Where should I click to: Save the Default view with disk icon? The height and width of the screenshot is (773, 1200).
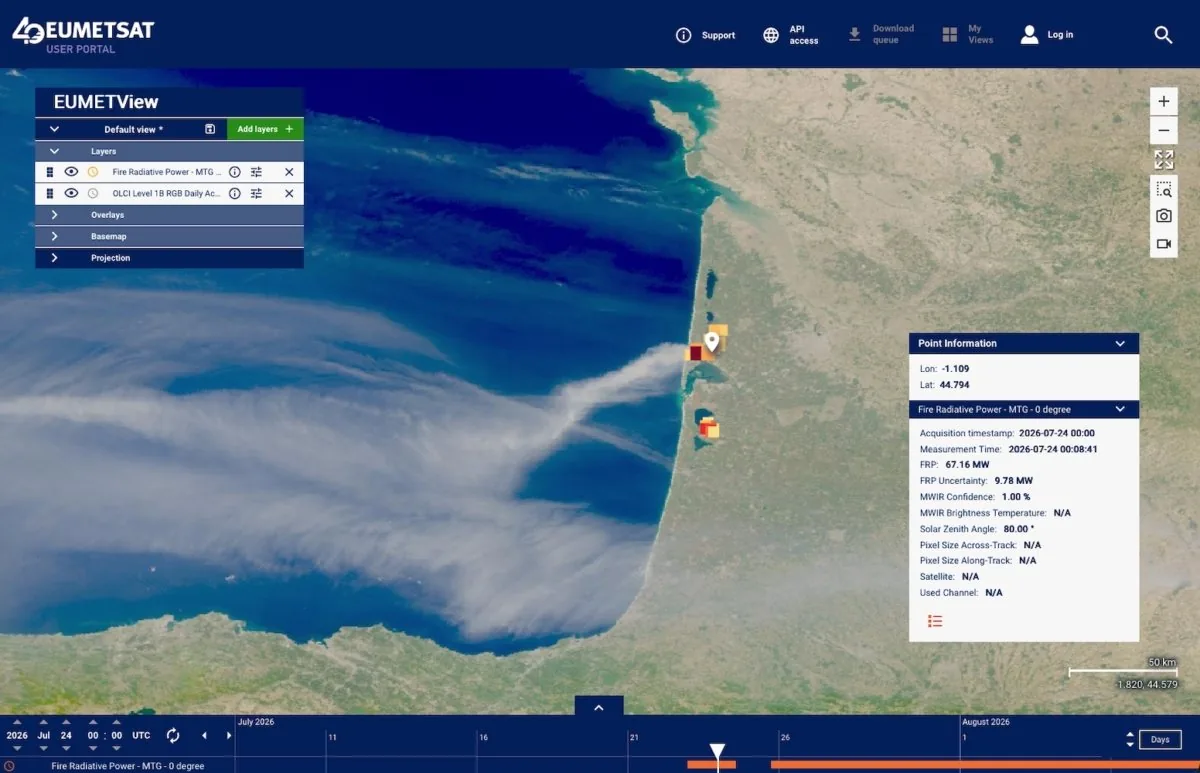(210, 129)
